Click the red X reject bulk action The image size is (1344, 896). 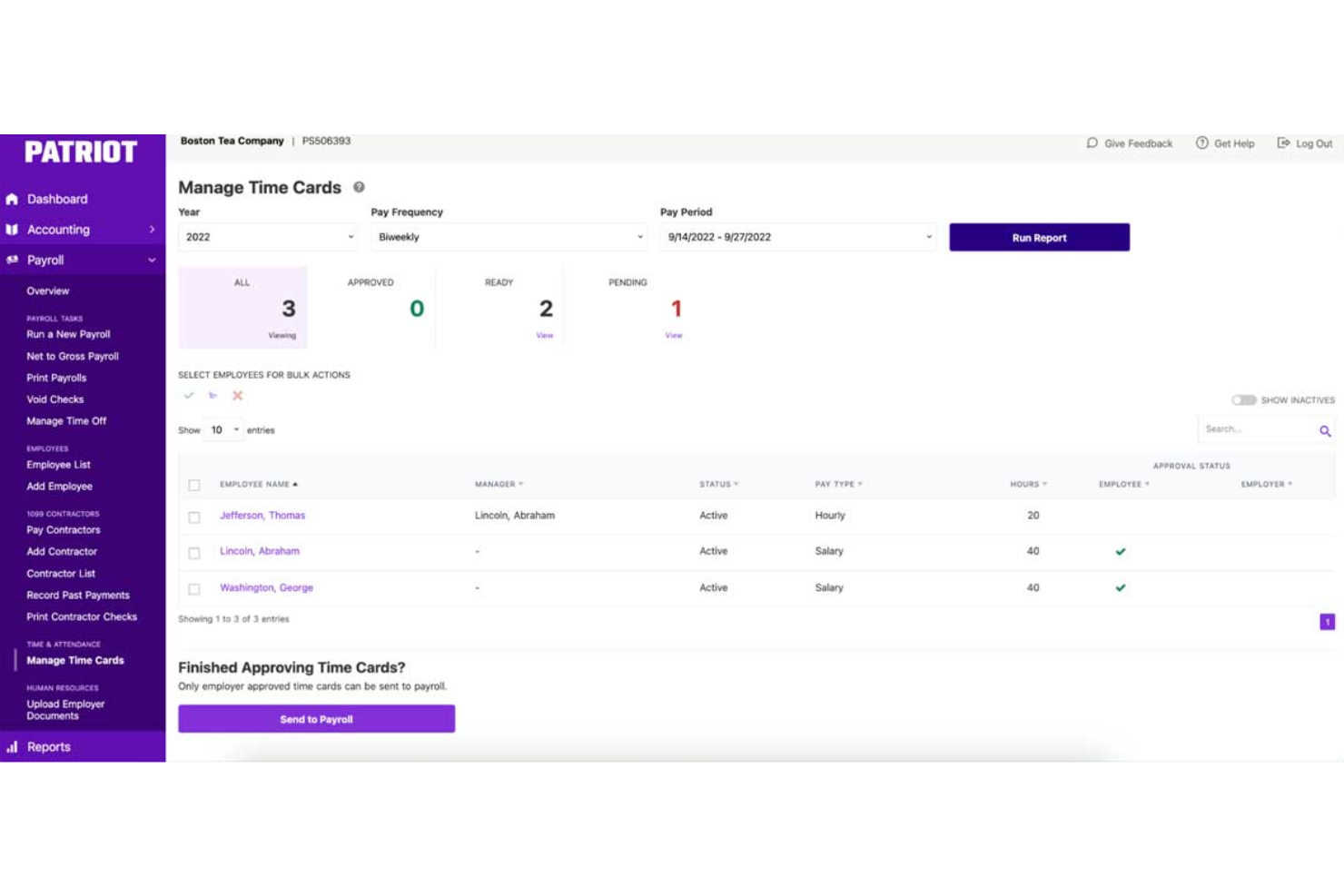click(x=238, y=396)
